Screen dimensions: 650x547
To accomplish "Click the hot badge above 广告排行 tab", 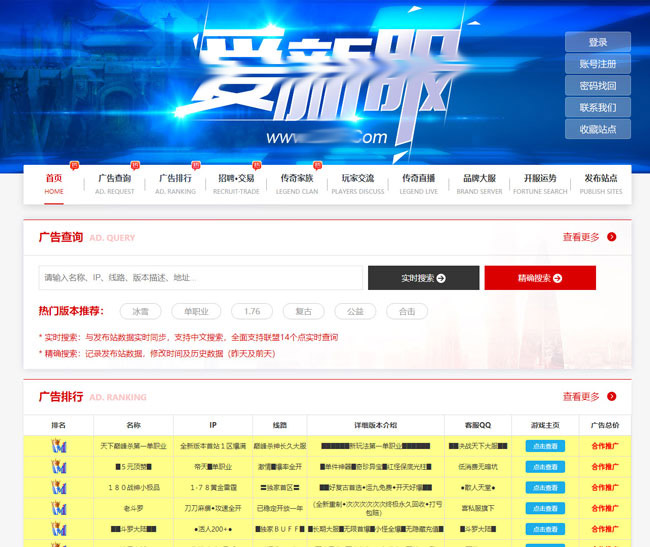I will click(196, 166).
